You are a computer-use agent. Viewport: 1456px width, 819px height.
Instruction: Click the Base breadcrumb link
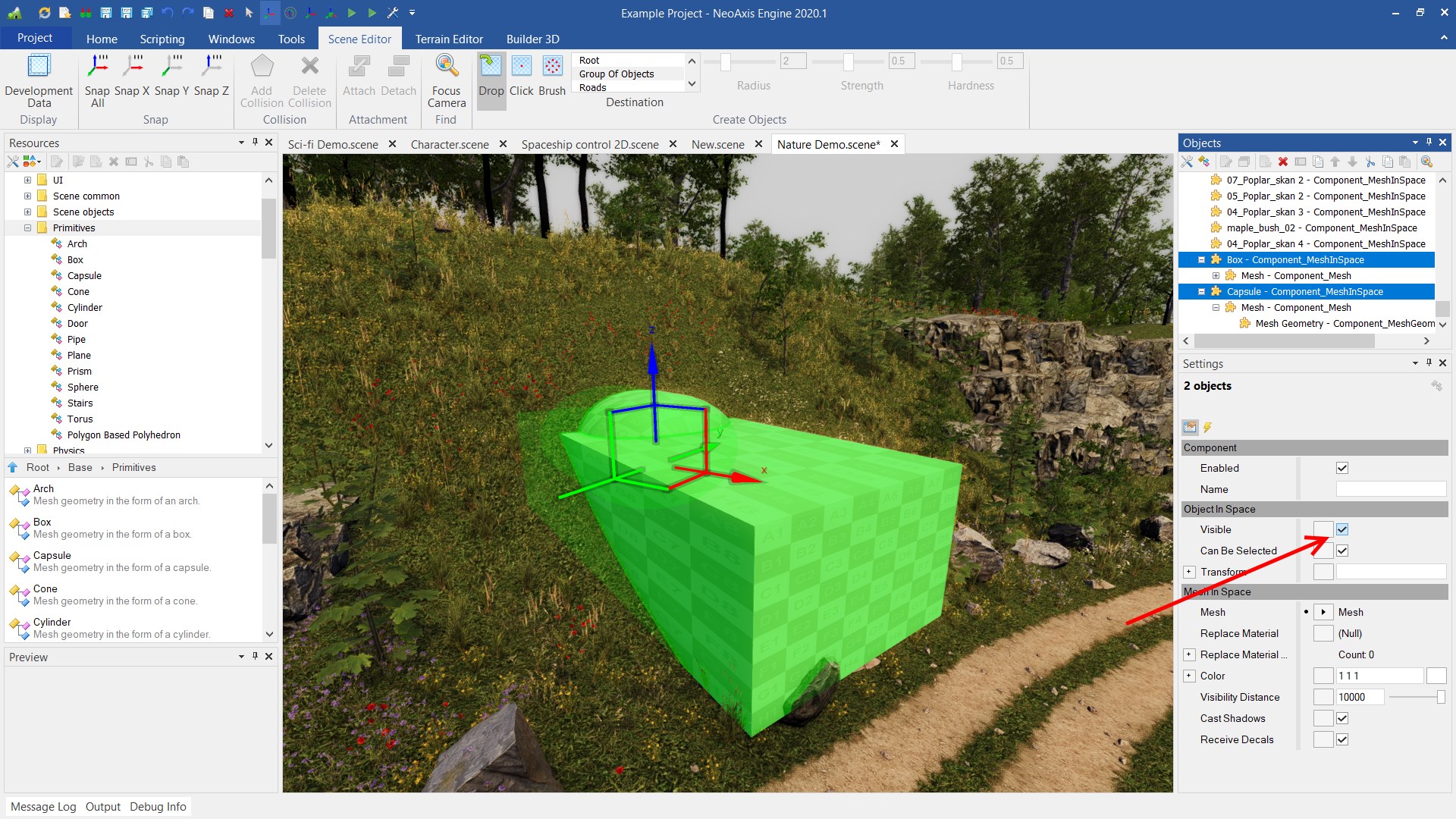pos(80,467)
